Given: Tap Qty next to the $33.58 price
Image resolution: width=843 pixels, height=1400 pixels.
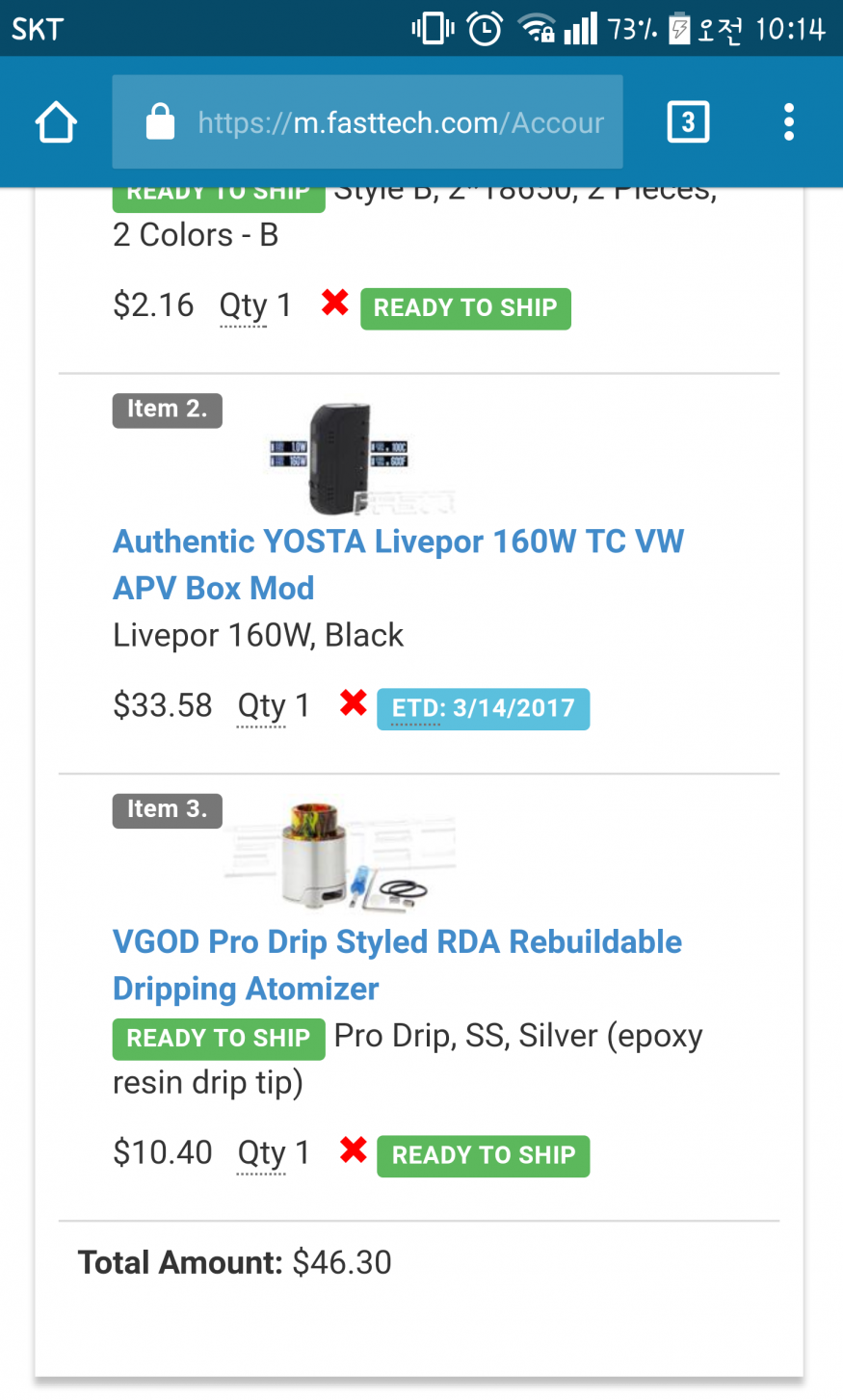Looking at the screenshot, I should (262, 706).
